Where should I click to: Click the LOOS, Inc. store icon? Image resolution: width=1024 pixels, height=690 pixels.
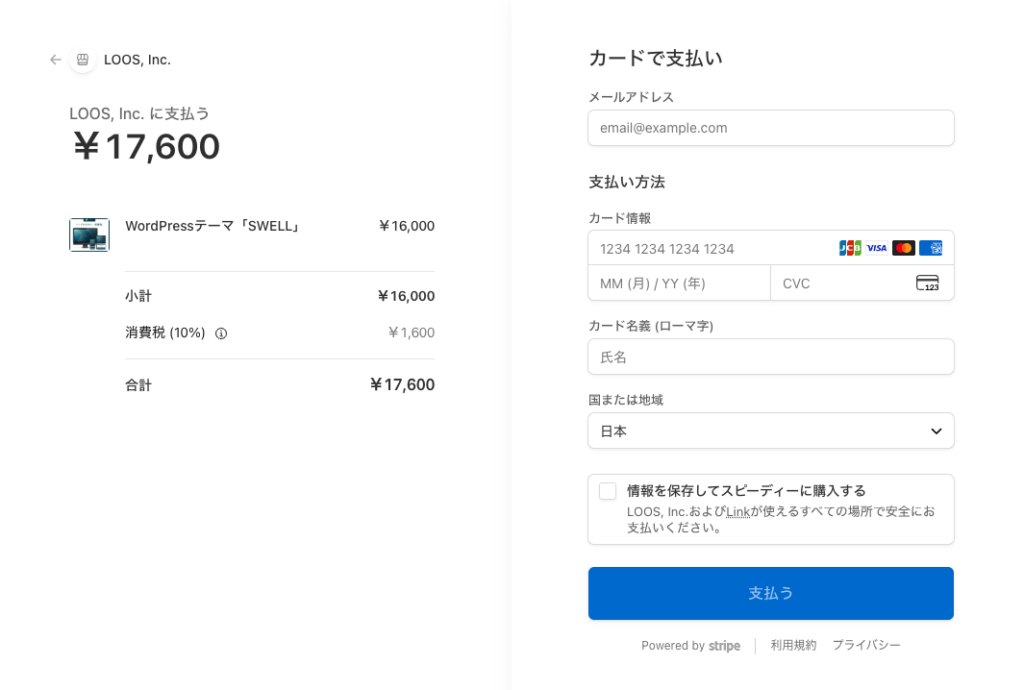[x=83, y=60]
